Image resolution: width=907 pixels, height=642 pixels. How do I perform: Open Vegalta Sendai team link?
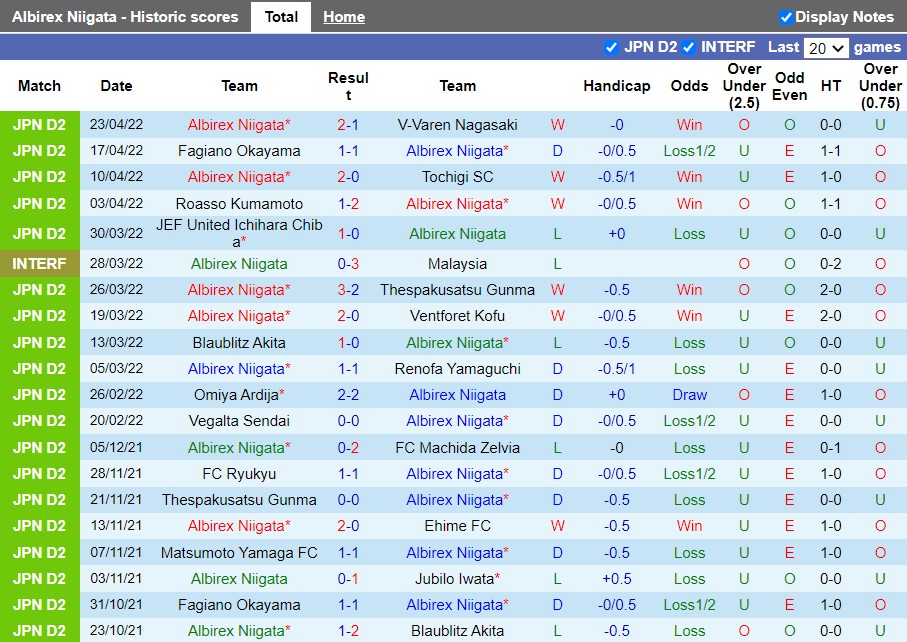[239, 421]
